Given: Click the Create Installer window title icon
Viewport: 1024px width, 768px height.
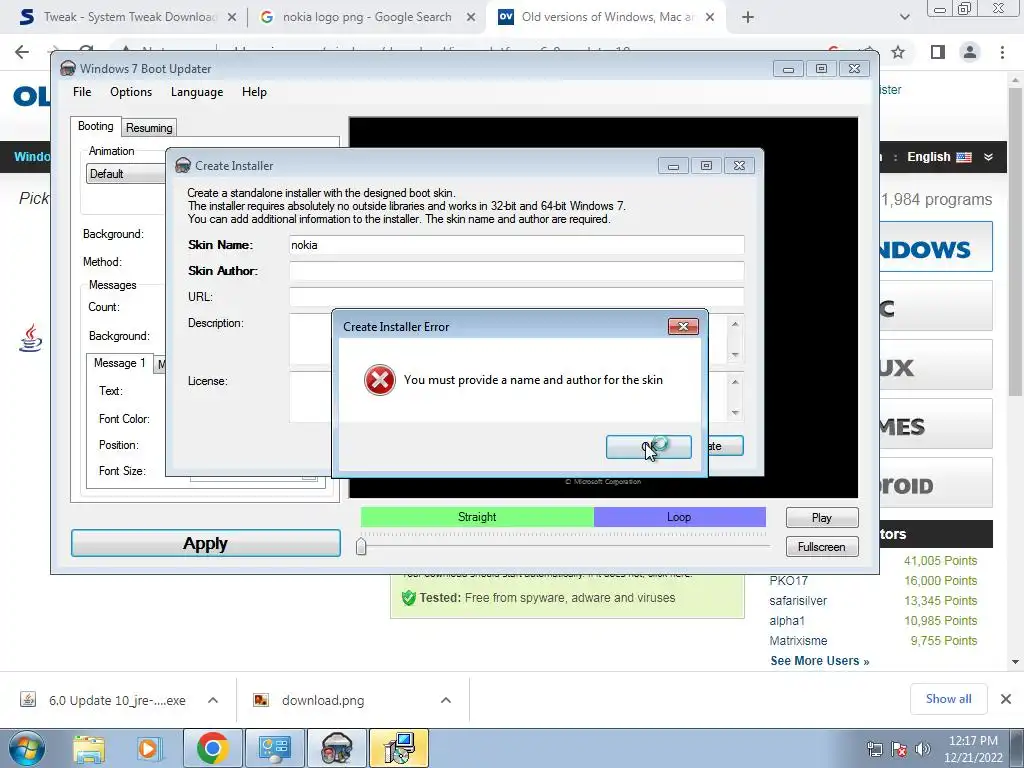Looking at the screenshot, I should 183,166.
